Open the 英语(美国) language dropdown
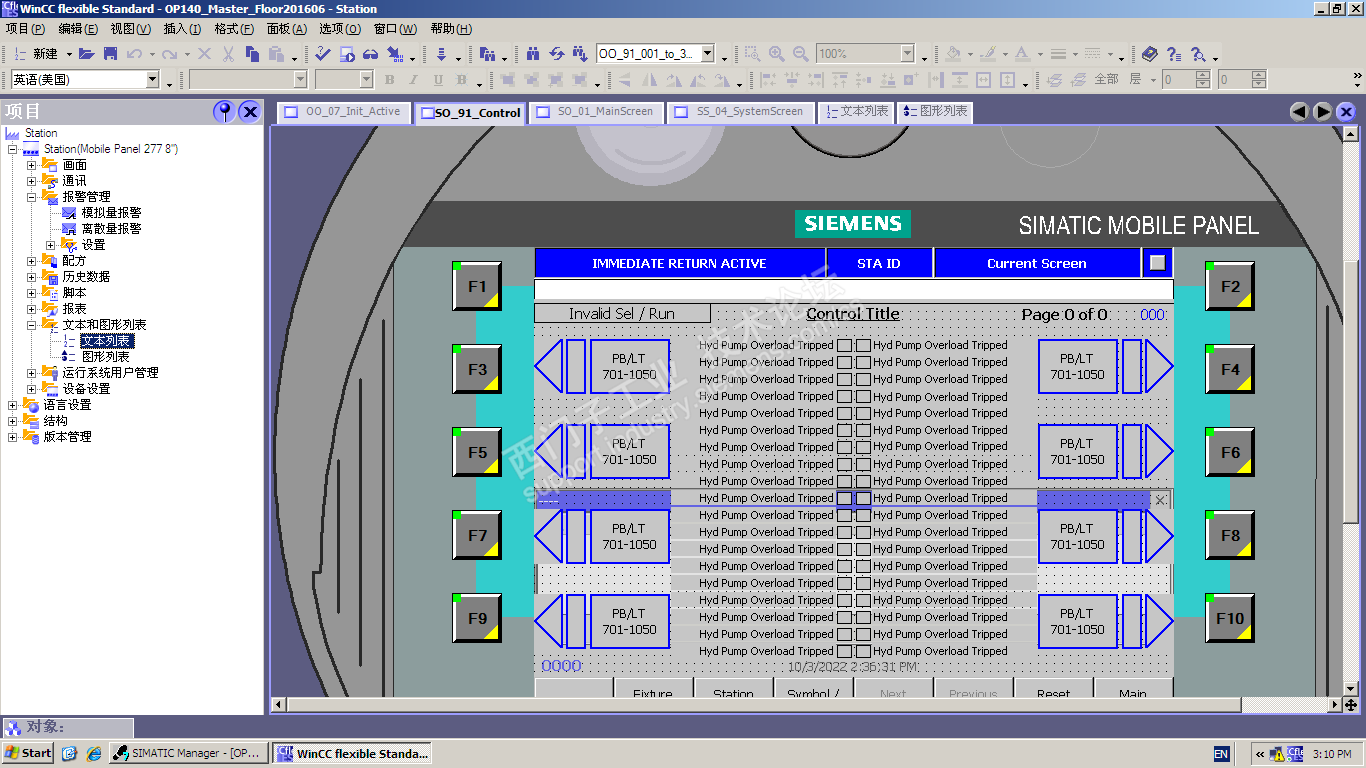The height and width of the screenshot is (768, 1366). pyautogui.click(x=153, y=80)
